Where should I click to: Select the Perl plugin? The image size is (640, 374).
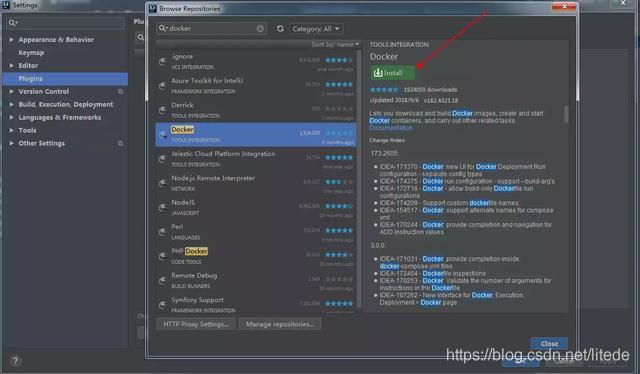256,232
